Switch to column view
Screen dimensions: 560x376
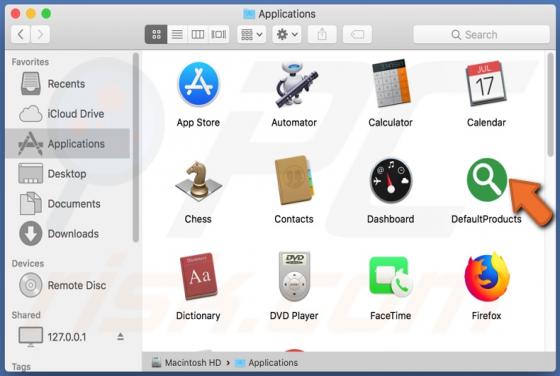click(198, 34)
